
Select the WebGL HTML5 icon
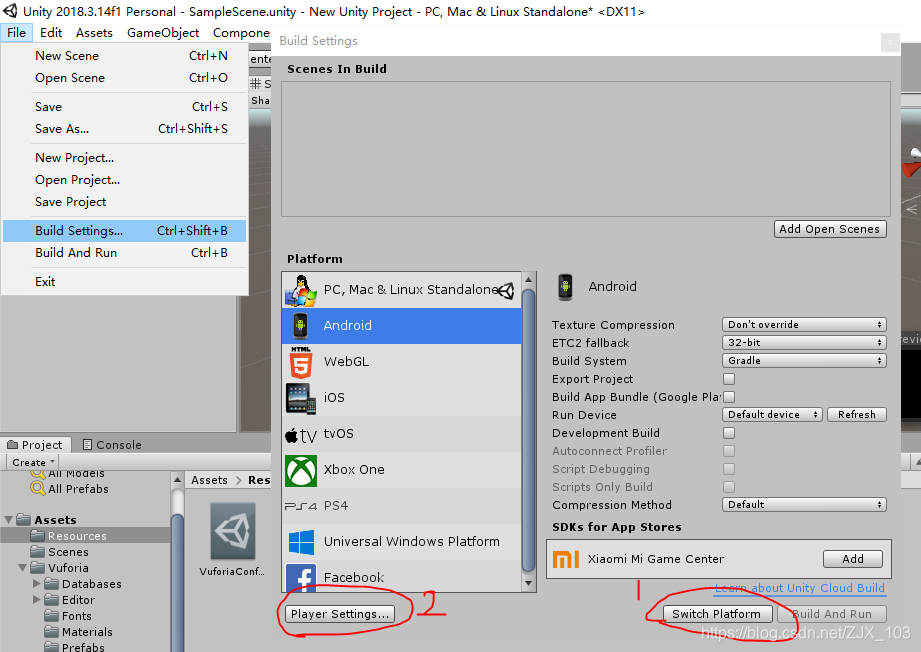pyautogui.click(x=301, y=362)
